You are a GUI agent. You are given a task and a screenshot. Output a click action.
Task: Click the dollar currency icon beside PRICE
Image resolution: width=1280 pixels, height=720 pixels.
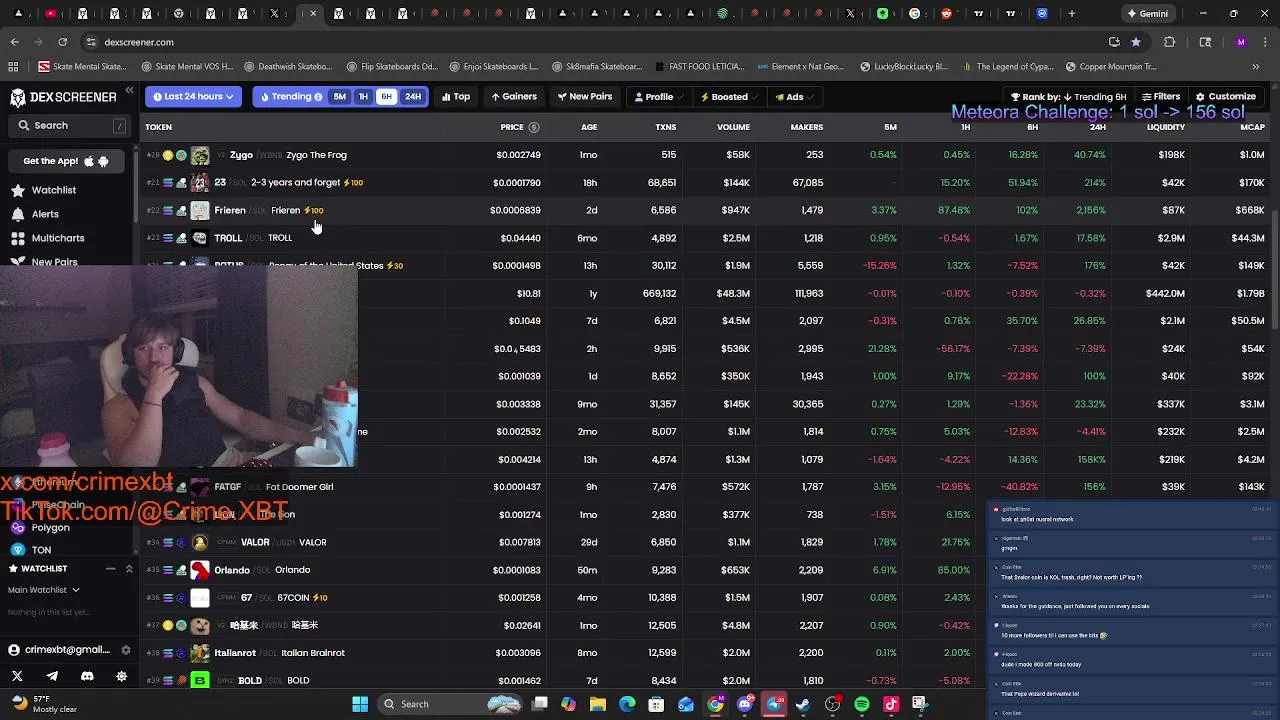click(533, 127)
